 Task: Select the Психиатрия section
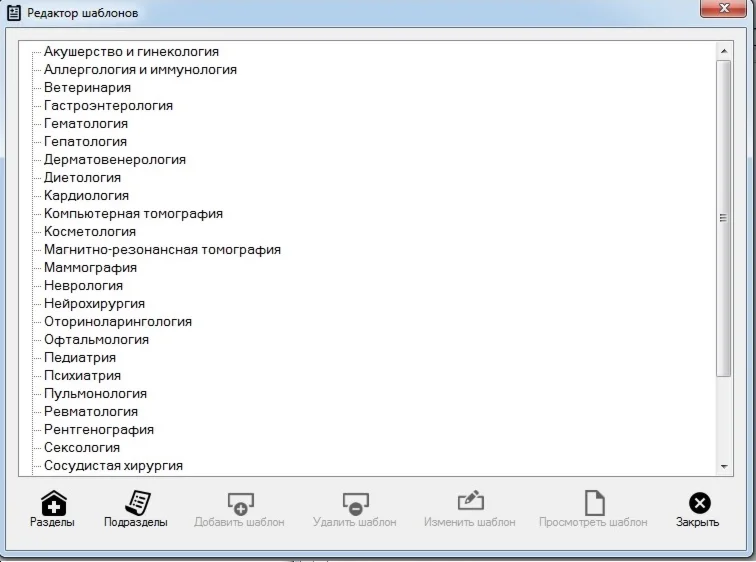click(82, 375)
